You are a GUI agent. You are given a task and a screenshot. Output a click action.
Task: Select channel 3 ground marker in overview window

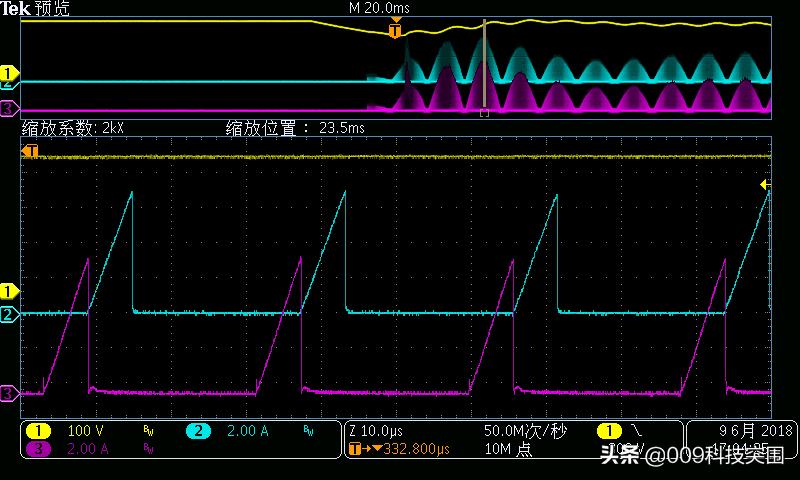click(9, 109)
